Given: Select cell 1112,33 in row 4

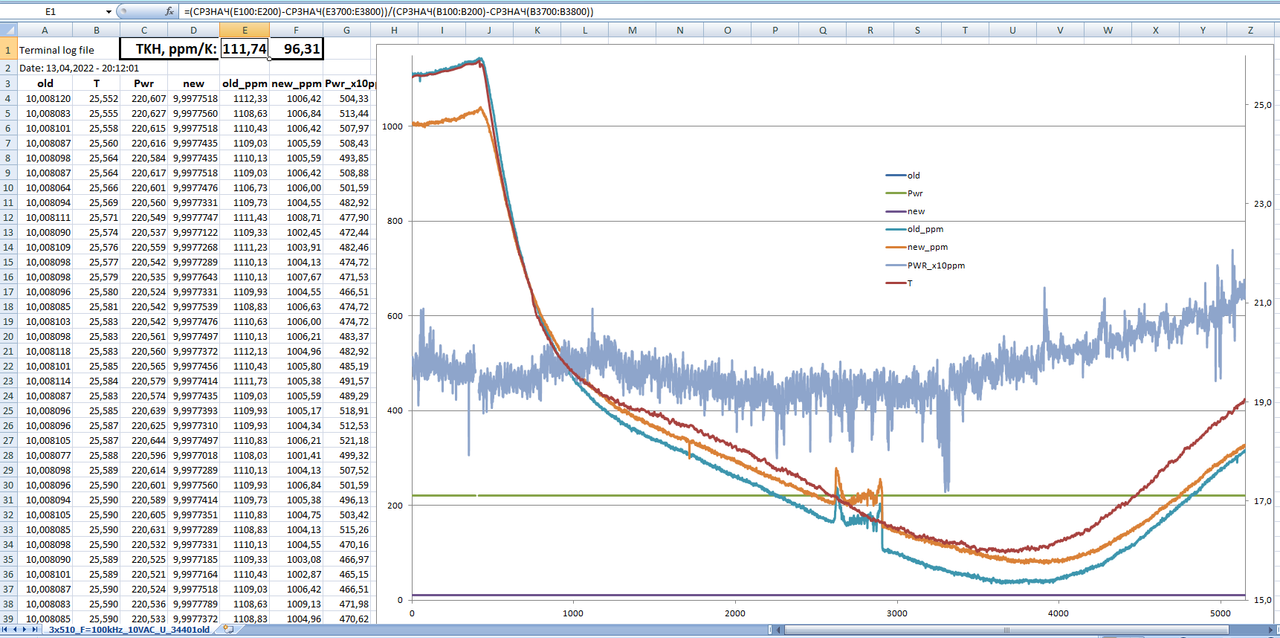Looking at the screenshot, I should (x=245, y=98).
